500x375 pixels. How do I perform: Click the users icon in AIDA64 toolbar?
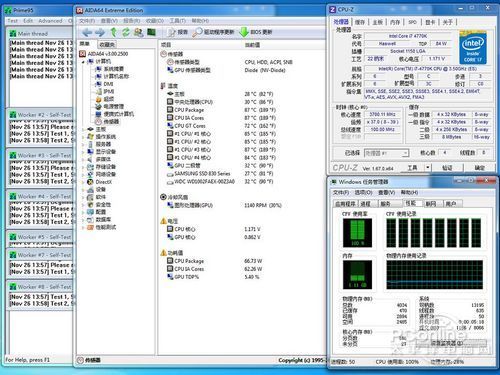[x=138, y=32]
